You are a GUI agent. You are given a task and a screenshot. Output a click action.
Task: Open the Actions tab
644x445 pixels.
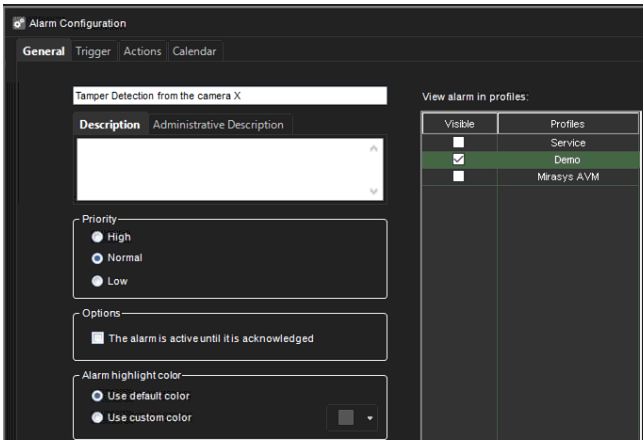click(142, 51)
